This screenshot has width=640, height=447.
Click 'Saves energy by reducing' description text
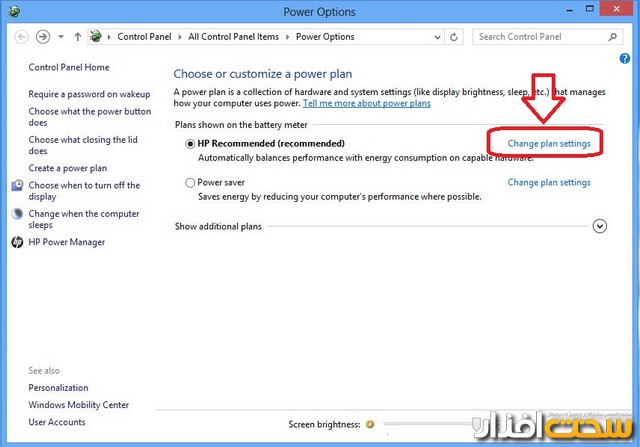coord(340,197)
